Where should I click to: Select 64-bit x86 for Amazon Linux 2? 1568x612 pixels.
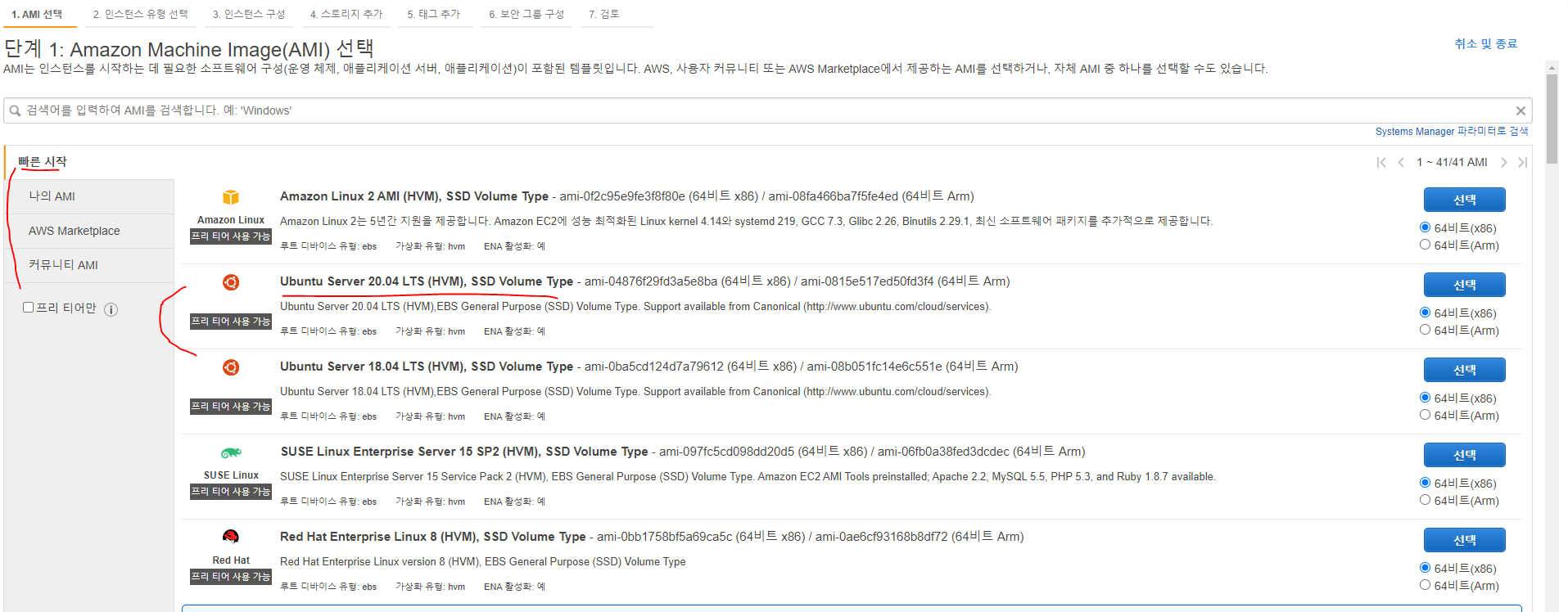click(x=1425, y=227)
